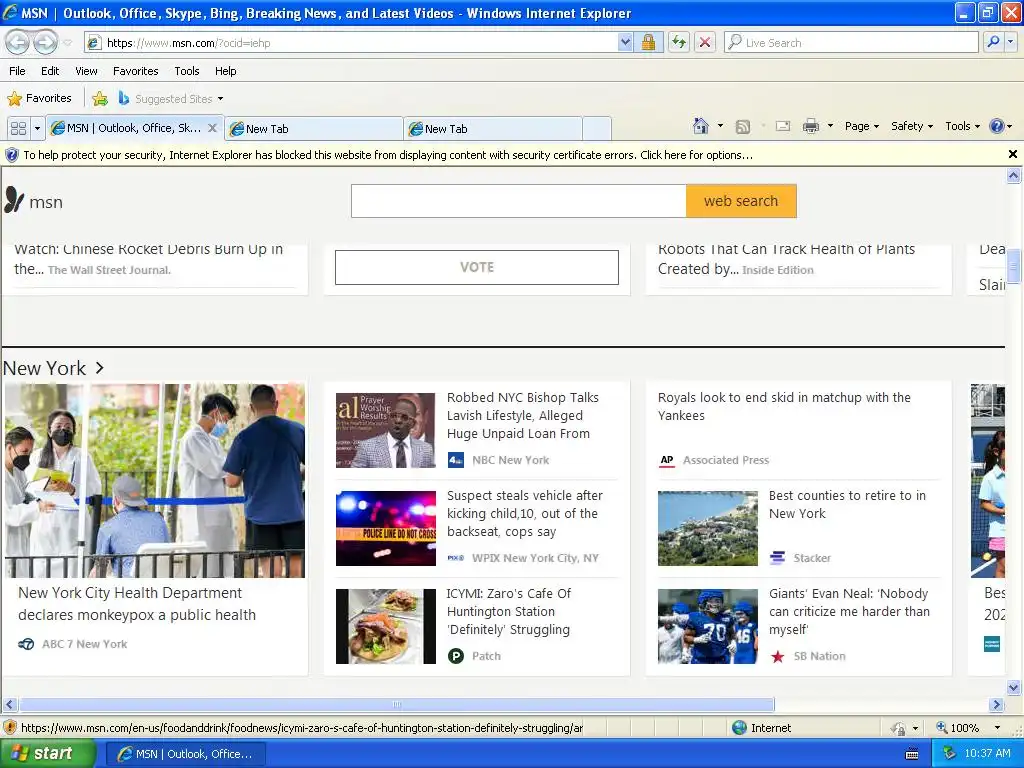Open Giants' Evan Neal article
Viewport: 1024px width, 768px height.
click(849, 611)
